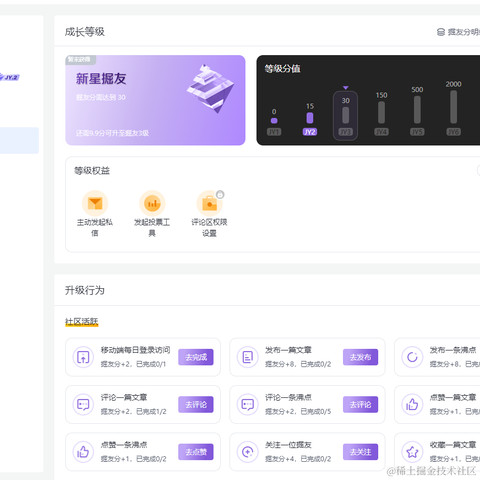Select the JY1 level bar
Screen dimensions: 480x480
click(274, 121)
